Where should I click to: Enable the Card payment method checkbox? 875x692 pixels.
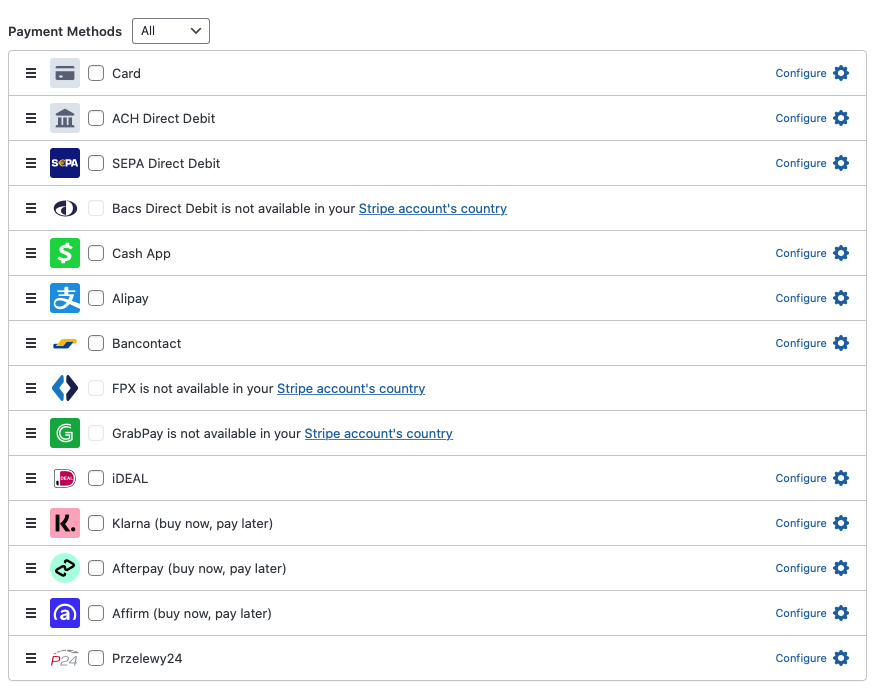click(x=96, y=73)
